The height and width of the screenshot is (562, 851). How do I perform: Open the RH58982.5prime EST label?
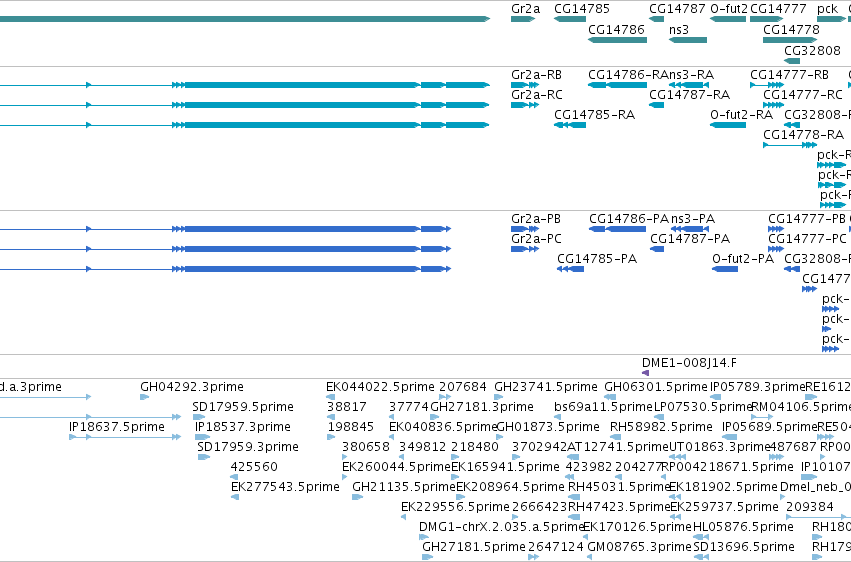pos(661,427)
